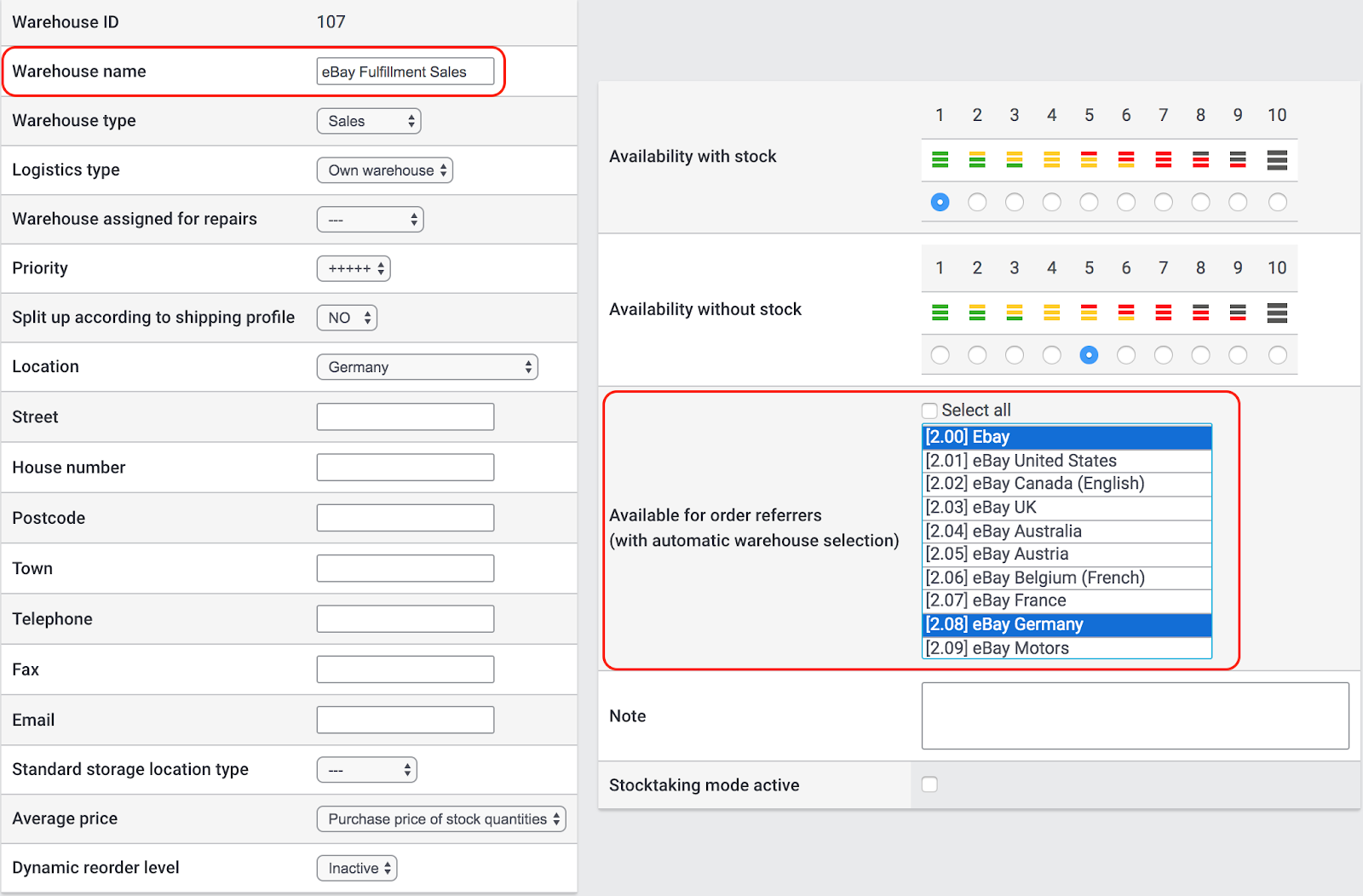1363x896 pixels.
Task: Select availability 6 radio for Availability with stock
Action: tap(1126, 202)
